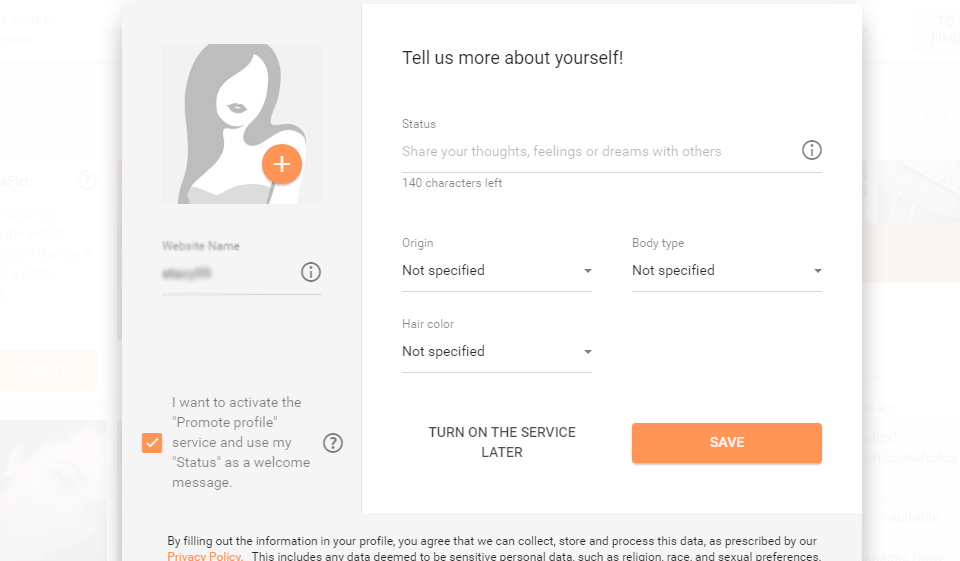Open the Hair color dropdown
This screenshot has width=960, height=561.
pyautogui.click(x=496, y=352)
